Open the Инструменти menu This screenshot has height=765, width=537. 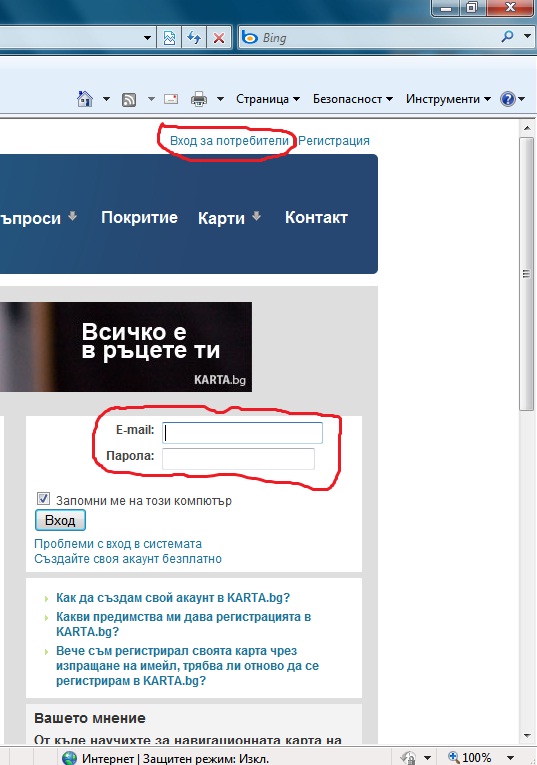coord(448,99)
